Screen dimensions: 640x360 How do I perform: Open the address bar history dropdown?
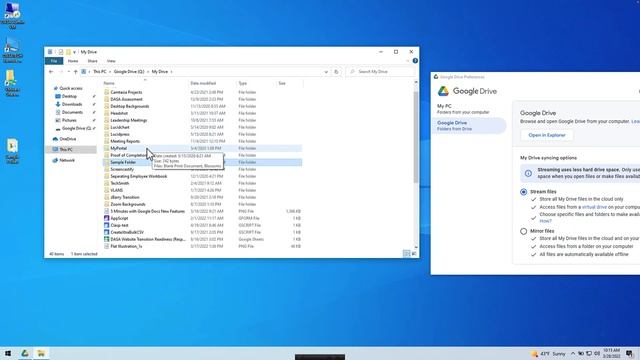[x=326, y=72]
